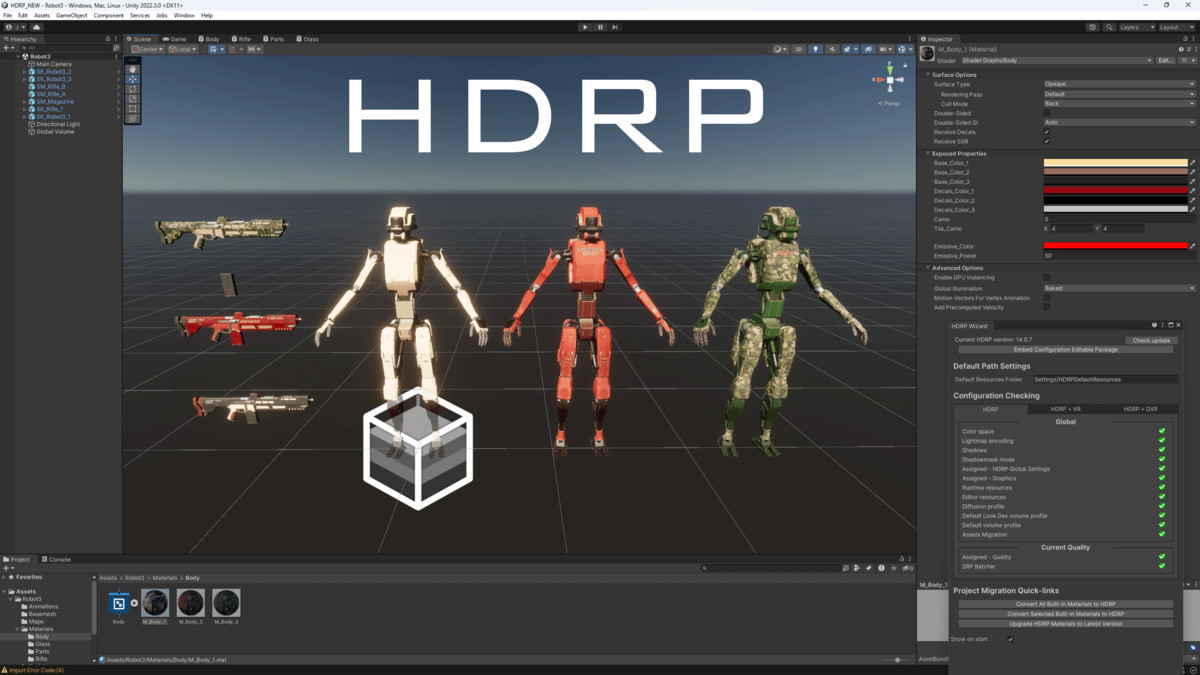
Task: Switch to the HDRP + VR tab
Action: [x=1065, y=409]
